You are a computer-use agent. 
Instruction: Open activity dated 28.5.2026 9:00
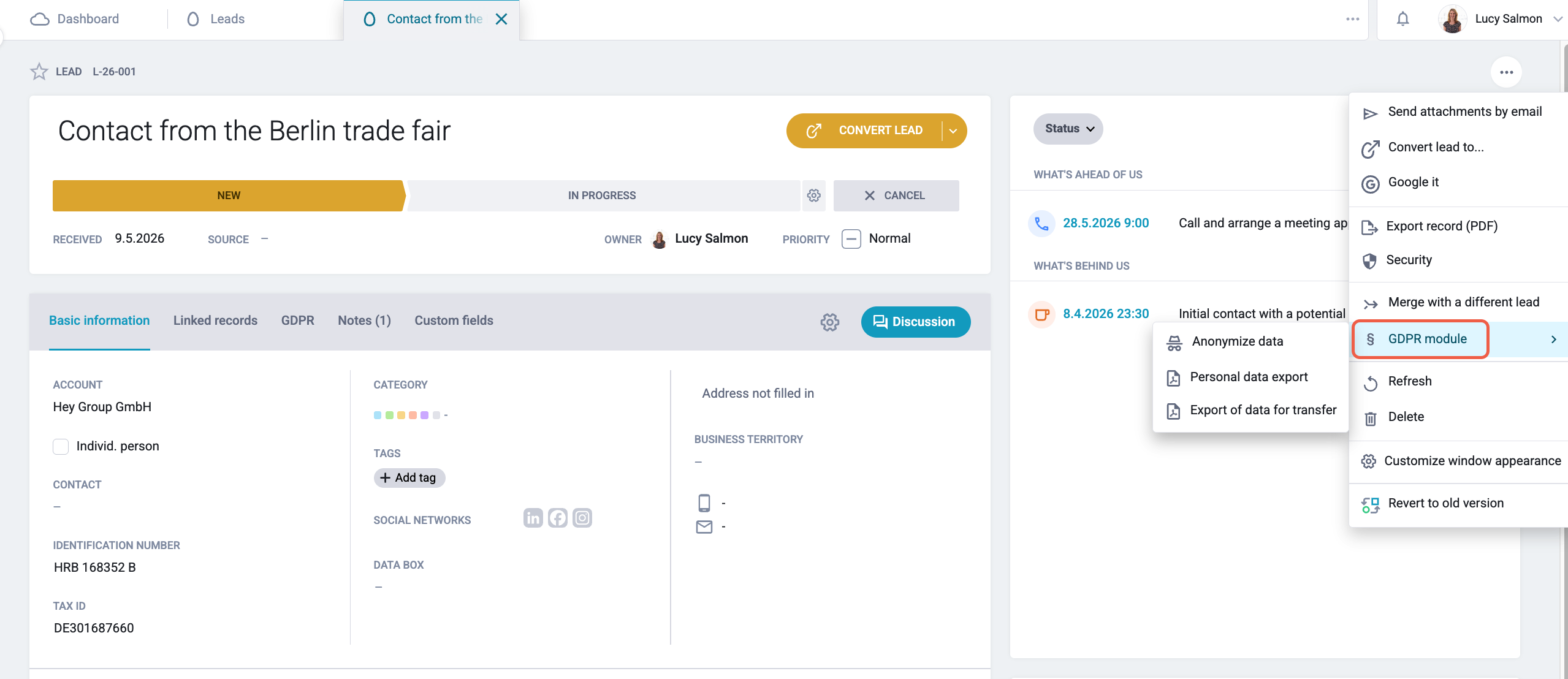pyautogui.click(x=1106, y=223)
